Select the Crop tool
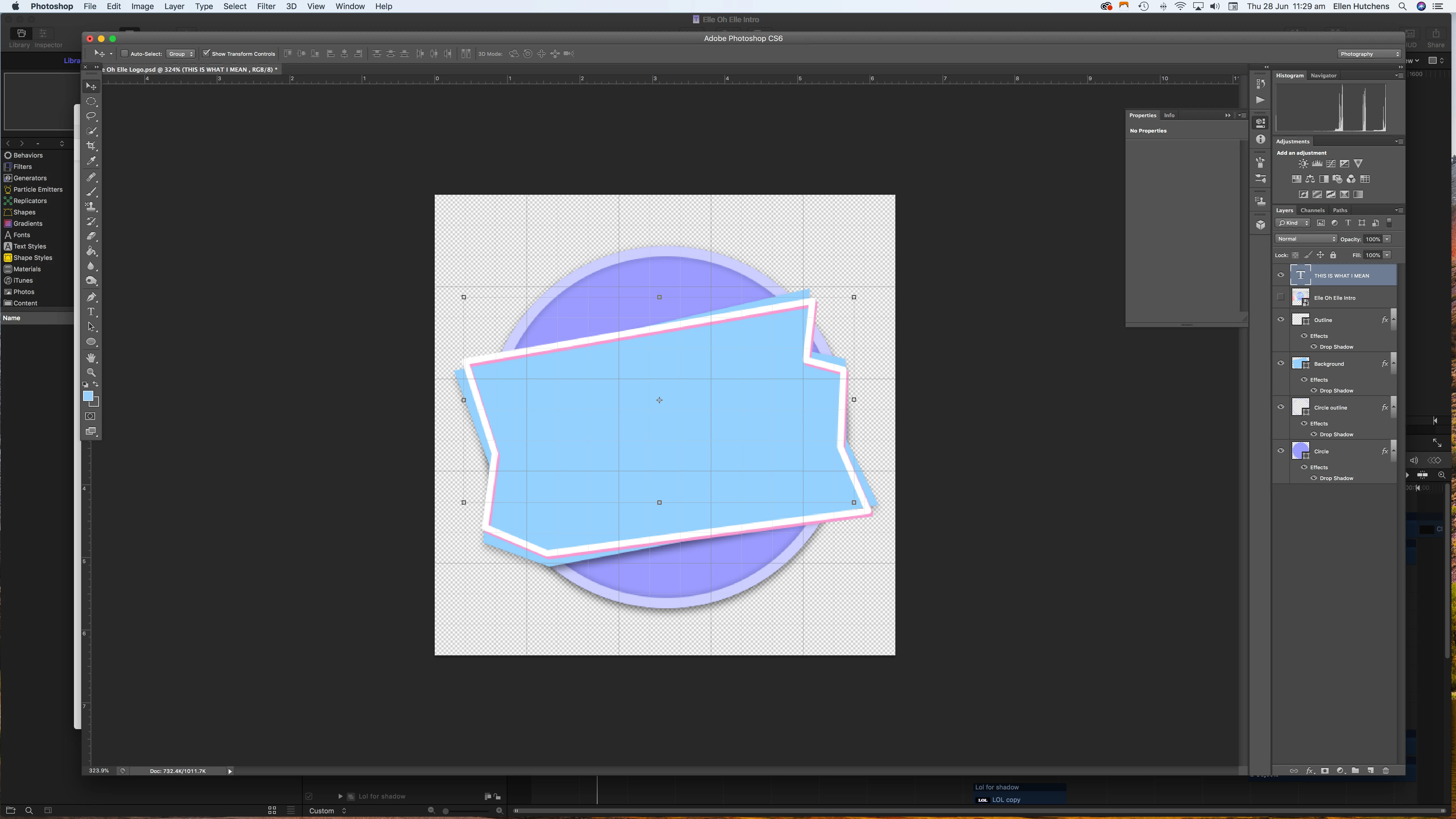Viewport: 1456px width, 819px height. click(x=91, y=146)
